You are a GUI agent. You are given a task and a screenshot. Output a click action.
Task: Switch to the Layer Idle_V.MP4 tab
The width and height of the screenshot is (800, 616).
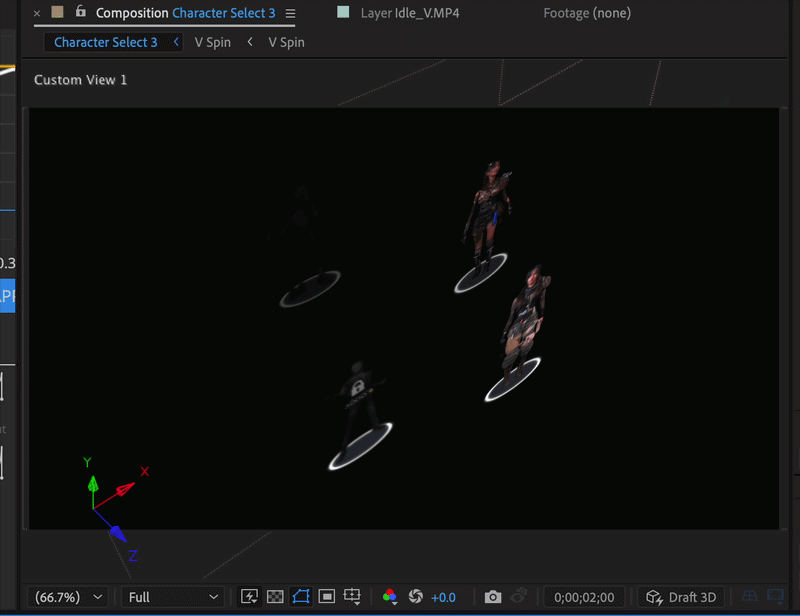410,13
